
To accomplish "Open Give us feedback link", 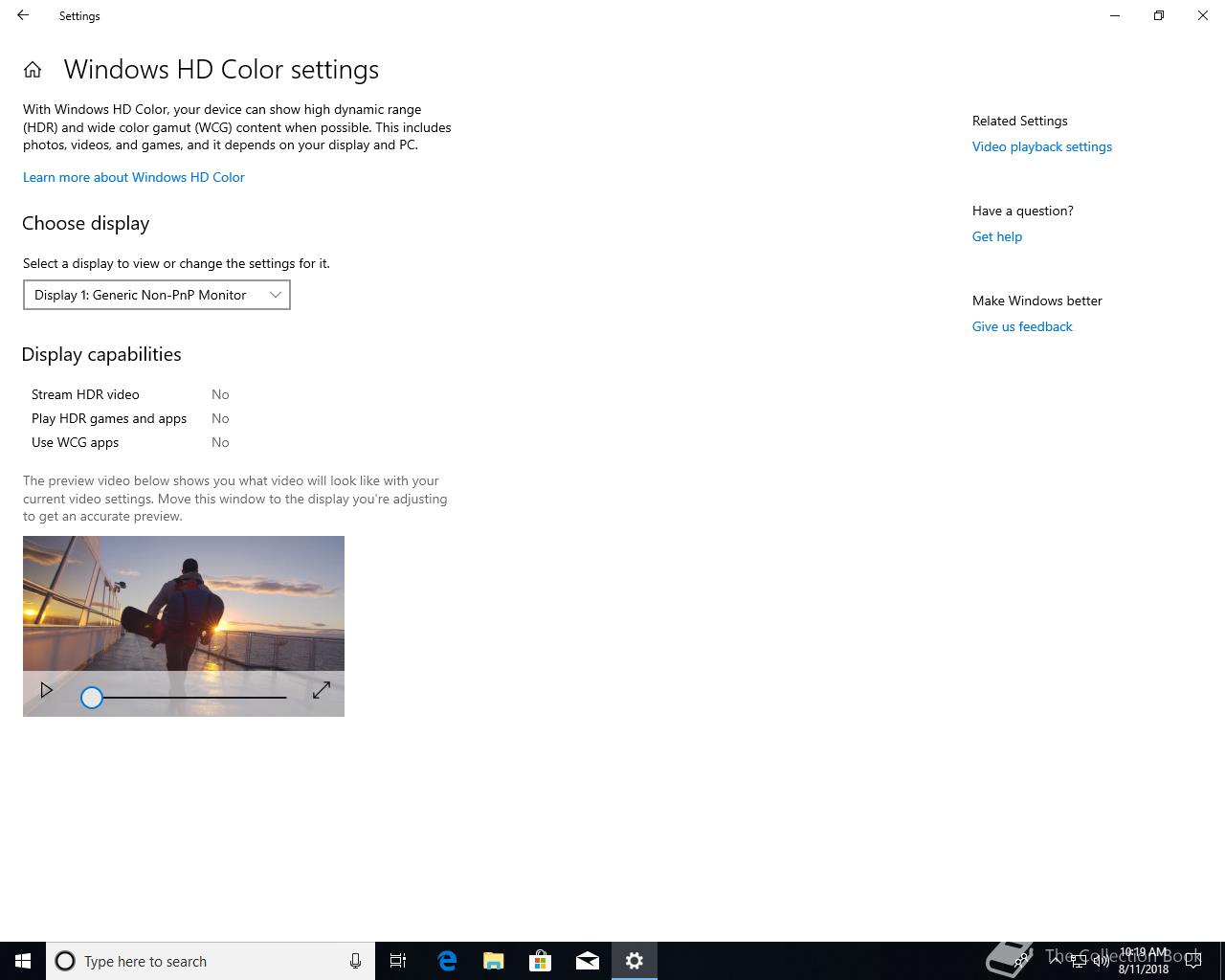I will (x=1022, y=326).
